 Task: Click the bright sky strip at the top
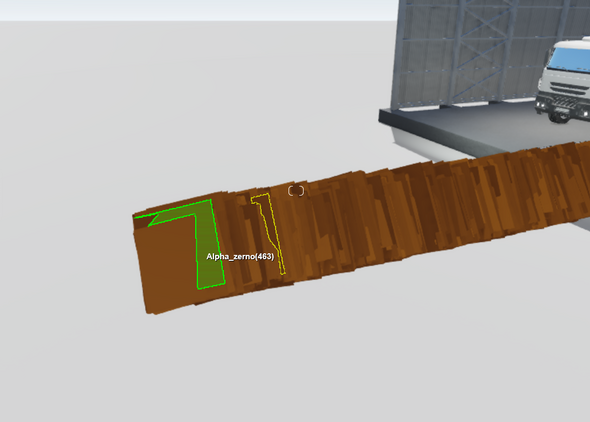point(199,10)
